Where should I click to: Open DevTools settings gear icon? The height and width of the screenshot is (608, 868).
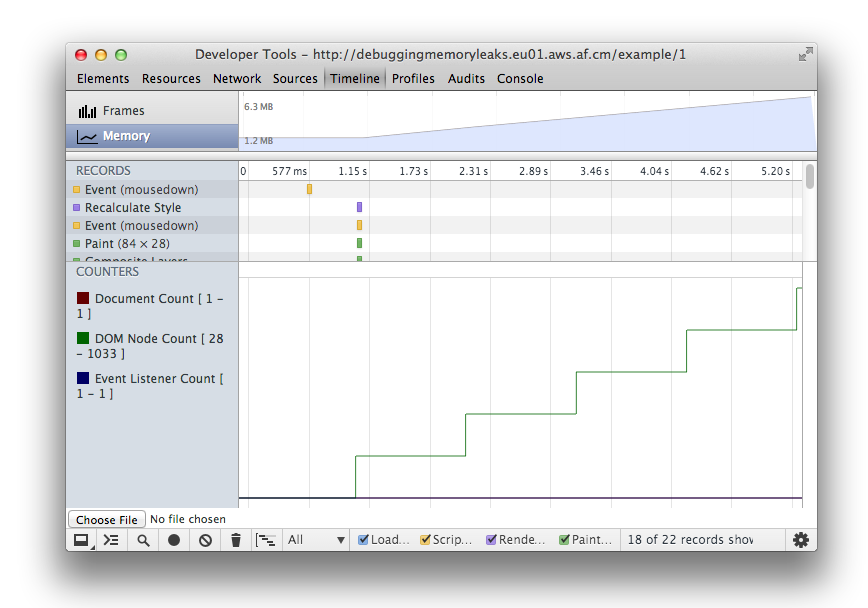800,540
